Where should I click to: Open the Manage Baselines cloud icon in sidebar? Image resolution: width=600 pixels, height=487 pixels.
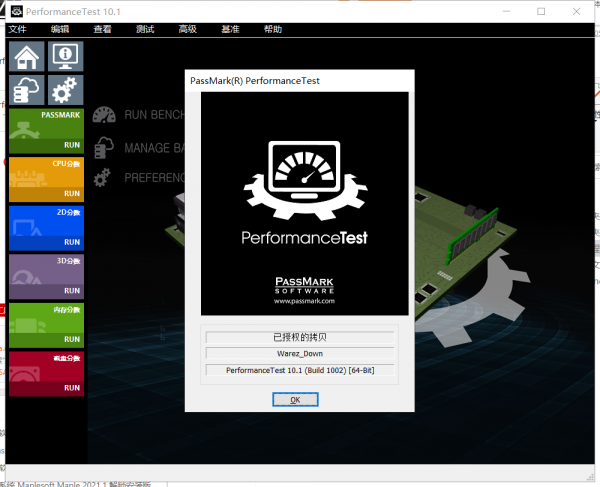[27, 90]
